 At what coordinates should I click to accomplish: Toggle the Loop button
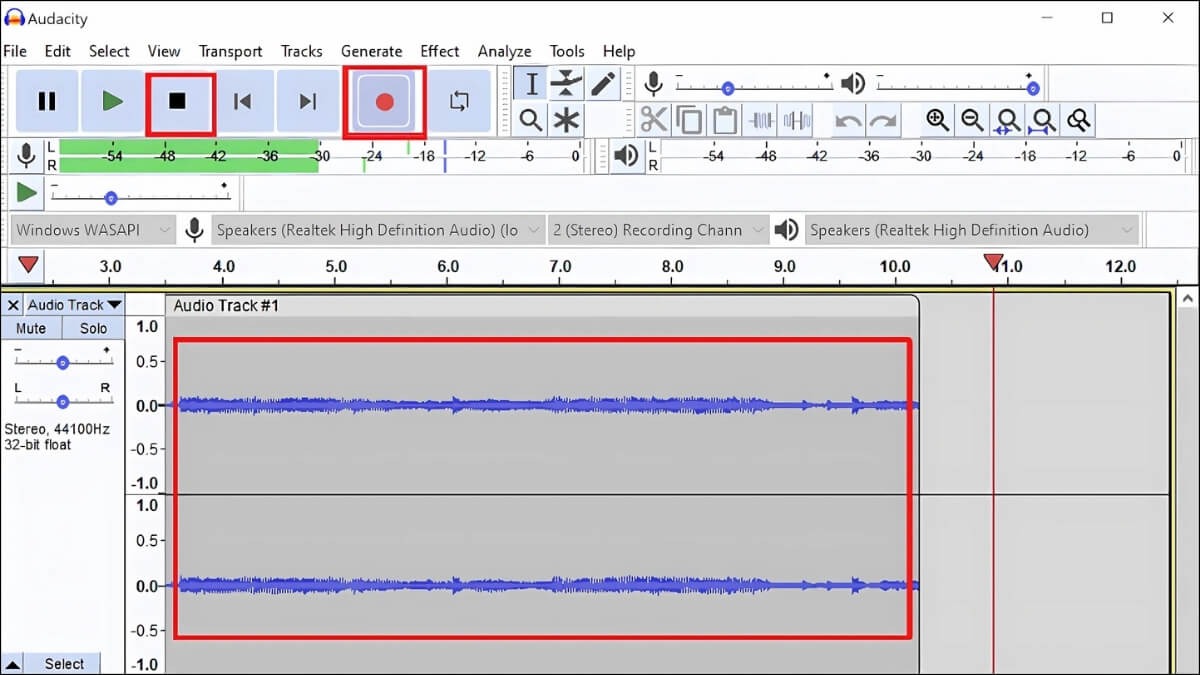(459, 101)
